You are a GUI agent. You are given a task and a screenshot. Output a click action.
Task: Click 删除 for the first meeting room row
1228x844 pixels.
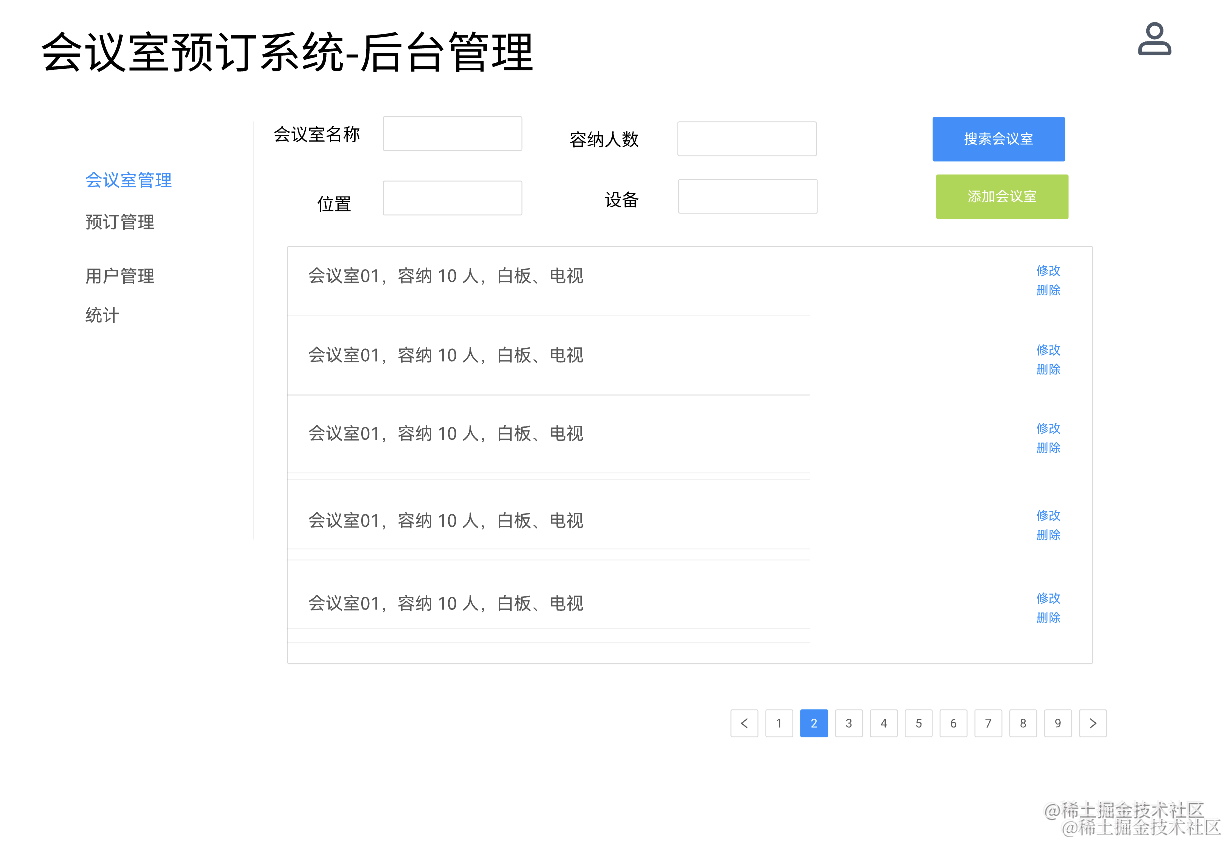pyautogui.click(x=1048, y=290)
